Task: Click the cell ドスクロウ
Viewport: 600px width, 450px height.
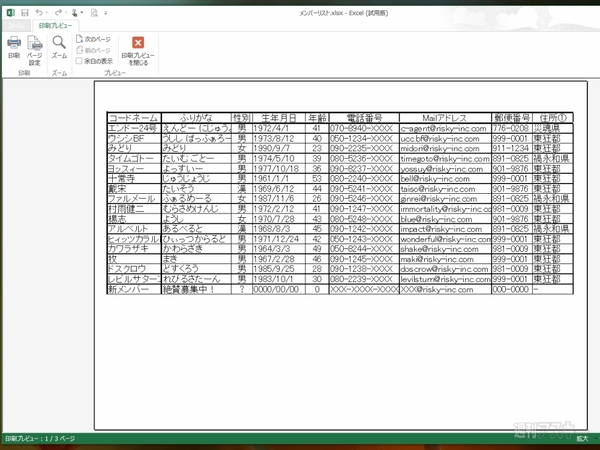Action: coord(134,269)
